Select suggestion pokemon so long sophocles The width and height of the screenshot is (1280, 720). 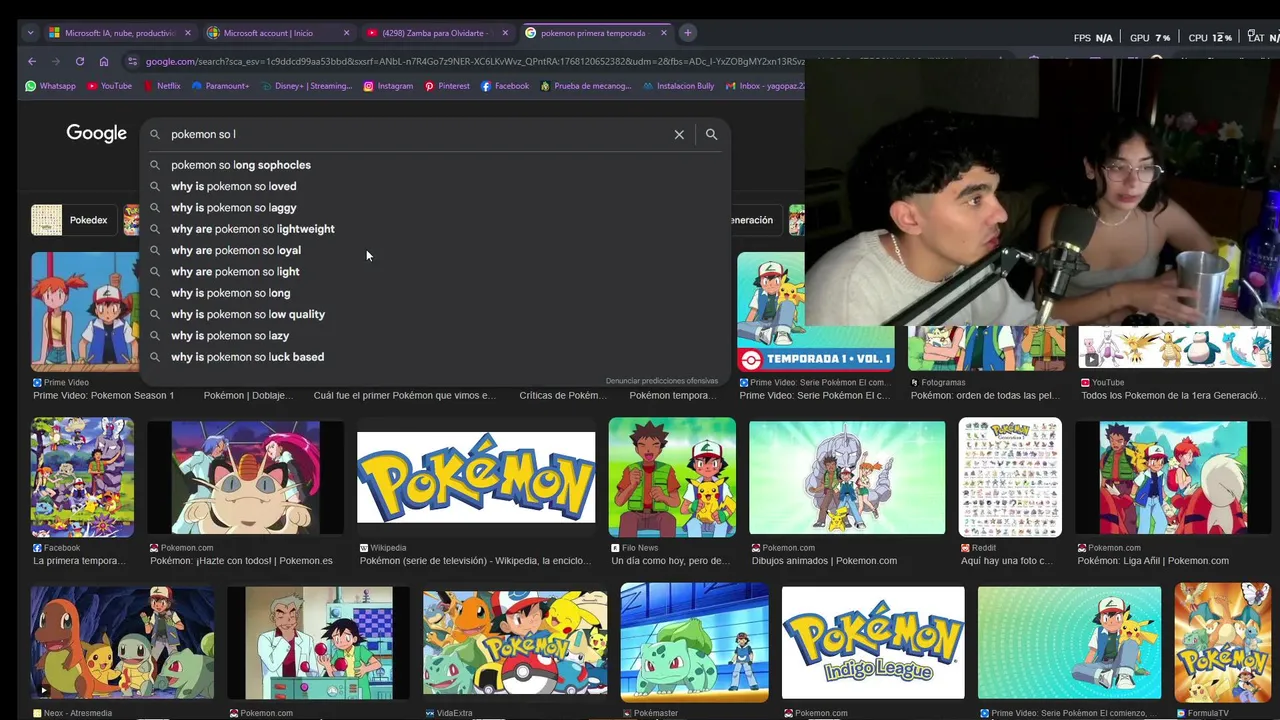(435, 165)
